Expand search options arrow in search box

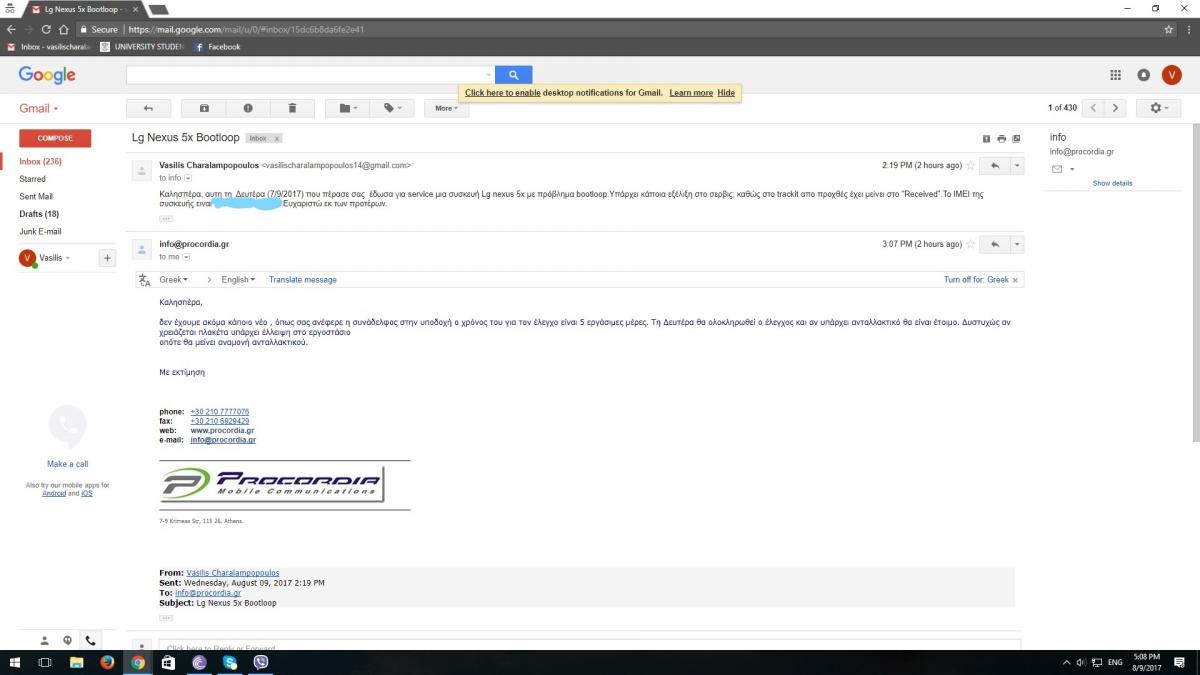tap(489, 75)
